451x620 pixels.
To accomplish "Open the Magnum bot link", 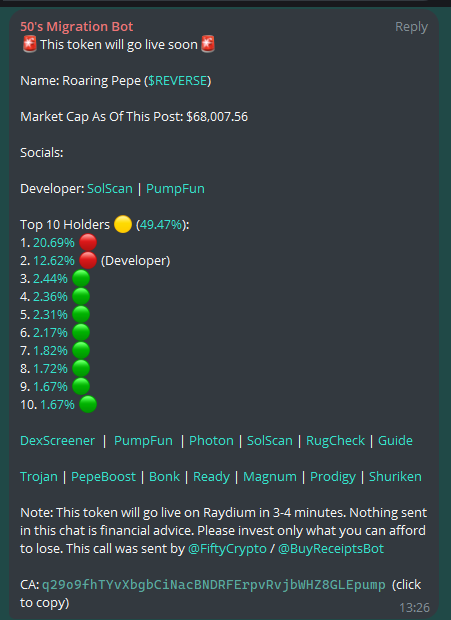I will [270, 477].
